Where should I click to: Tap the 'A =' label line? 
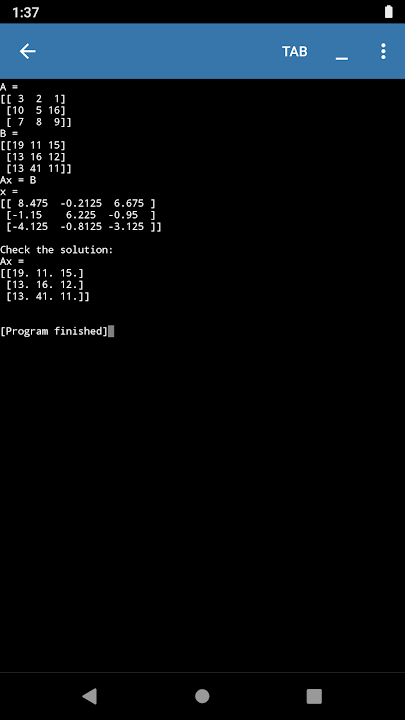coord(9,87)
